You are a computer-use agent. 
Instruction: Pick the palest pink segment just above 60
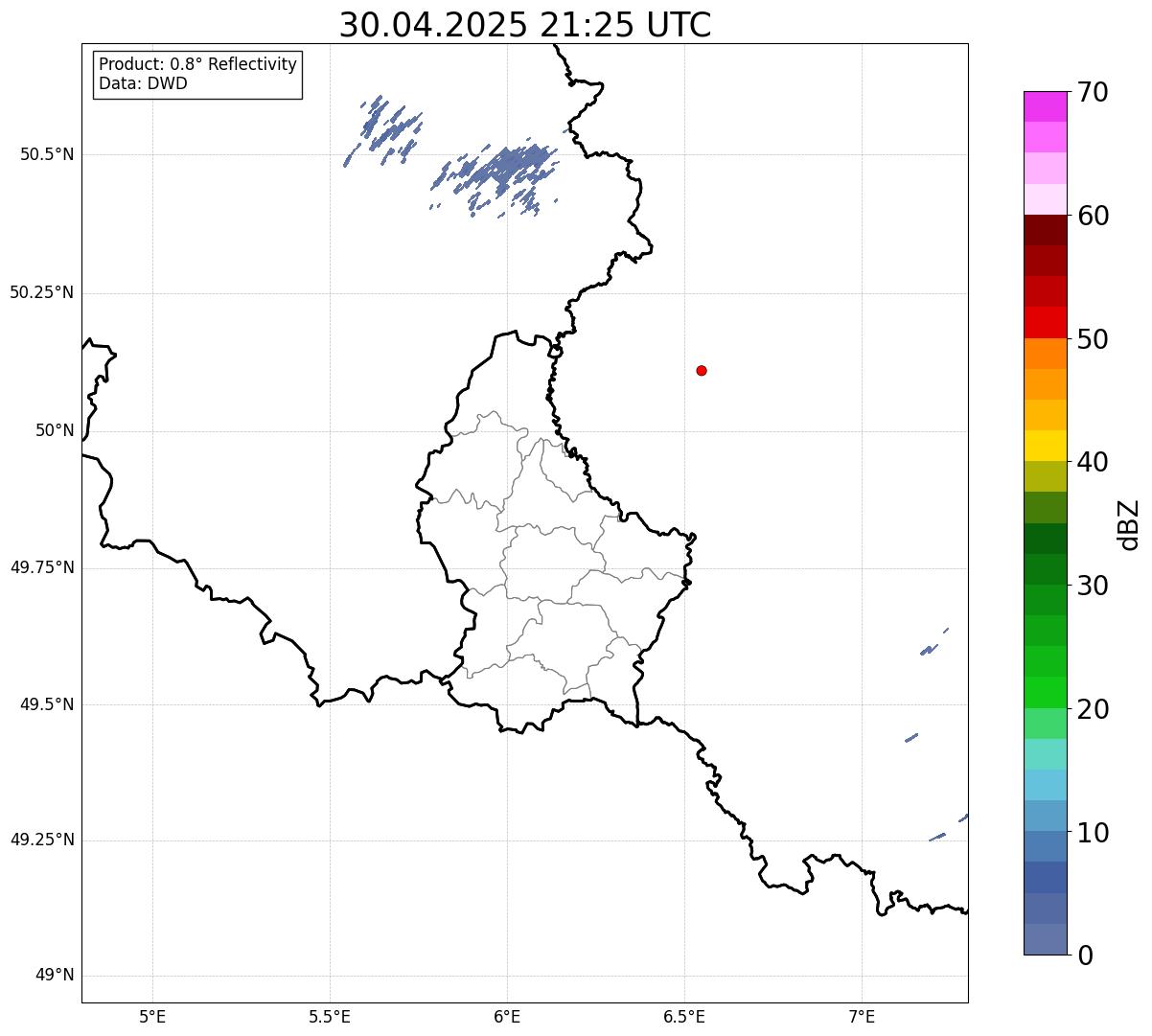(x=1045, y=199)
